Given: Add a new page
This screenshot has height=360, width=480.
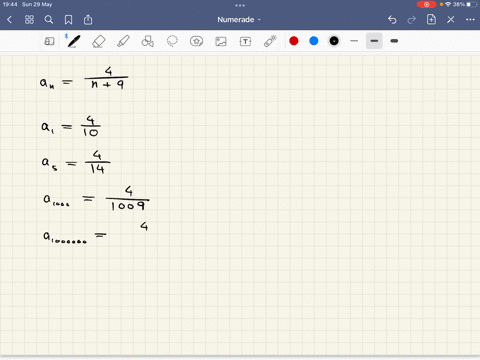Looking at the screenshot, I should [x=431, y=20].
